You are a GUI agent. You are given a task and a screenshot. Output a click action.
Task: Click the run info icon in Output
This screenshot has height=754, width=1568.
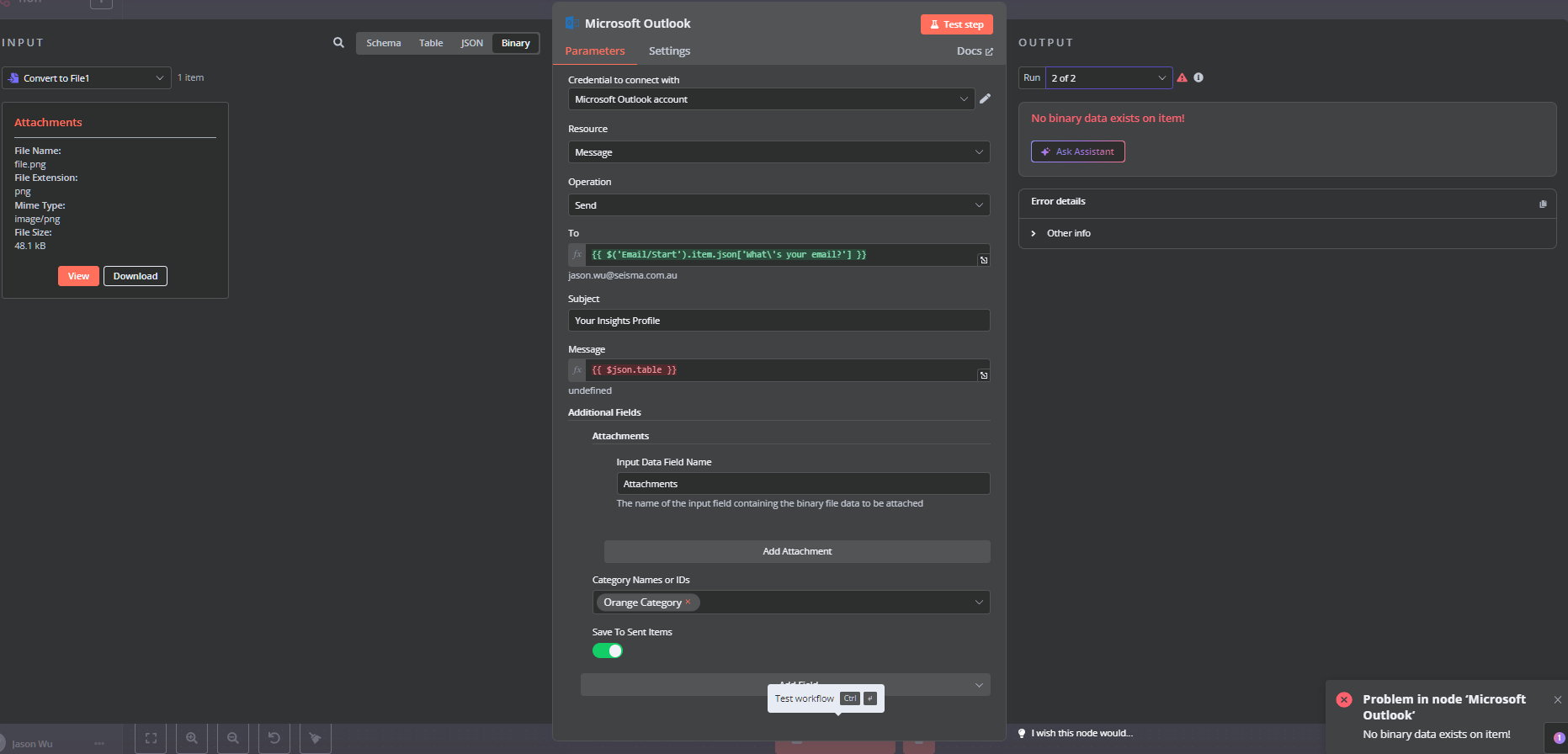[x=1199, y=77]
